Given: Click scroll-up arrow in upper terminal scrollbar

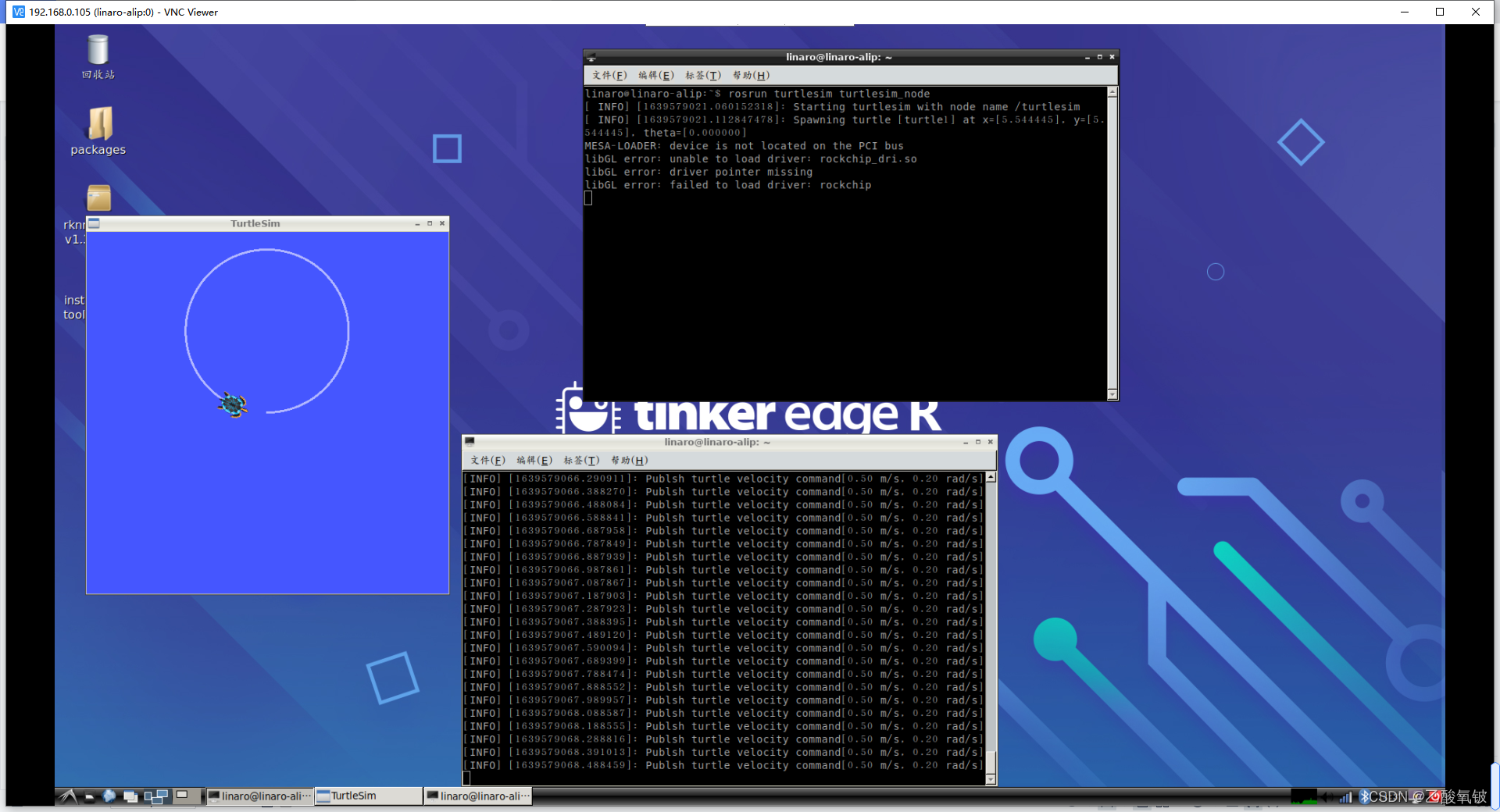Looking at the screenshot, I should (1112, 92).
